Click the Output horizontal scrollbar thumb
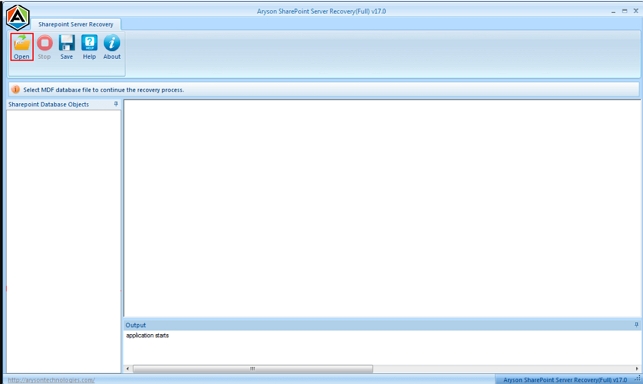Screen dimensions: 643x384 coord(253,368)
